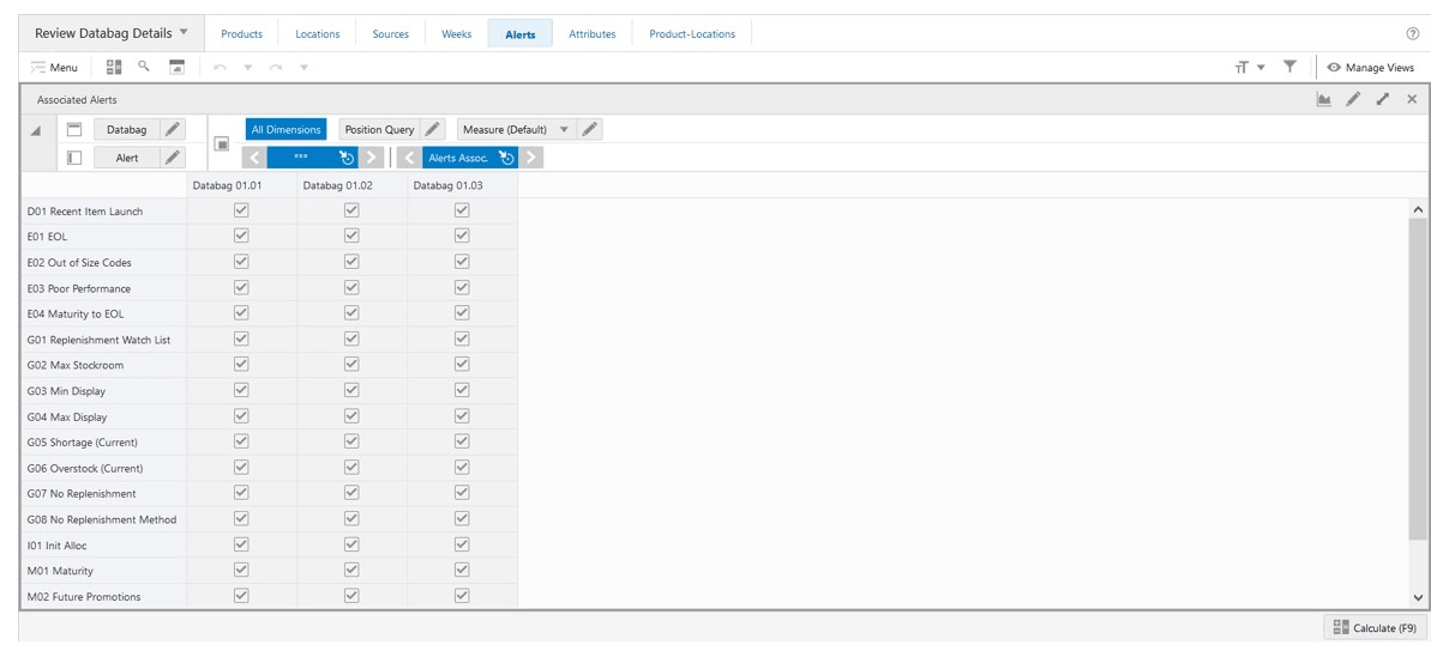Open the Measure (Default) dropdown
Image resolution: width=1446 pixels, height=653 pixels.
pos(565,129)
